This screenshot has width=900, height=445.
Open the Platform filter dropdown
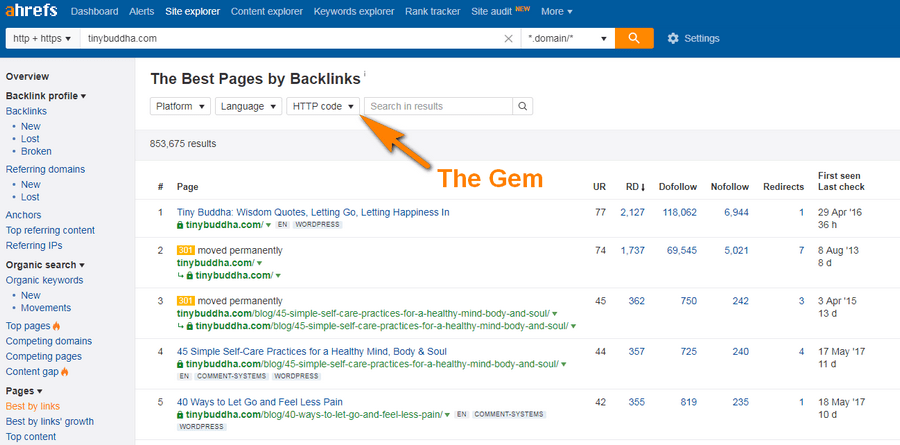tap(180, 106)
